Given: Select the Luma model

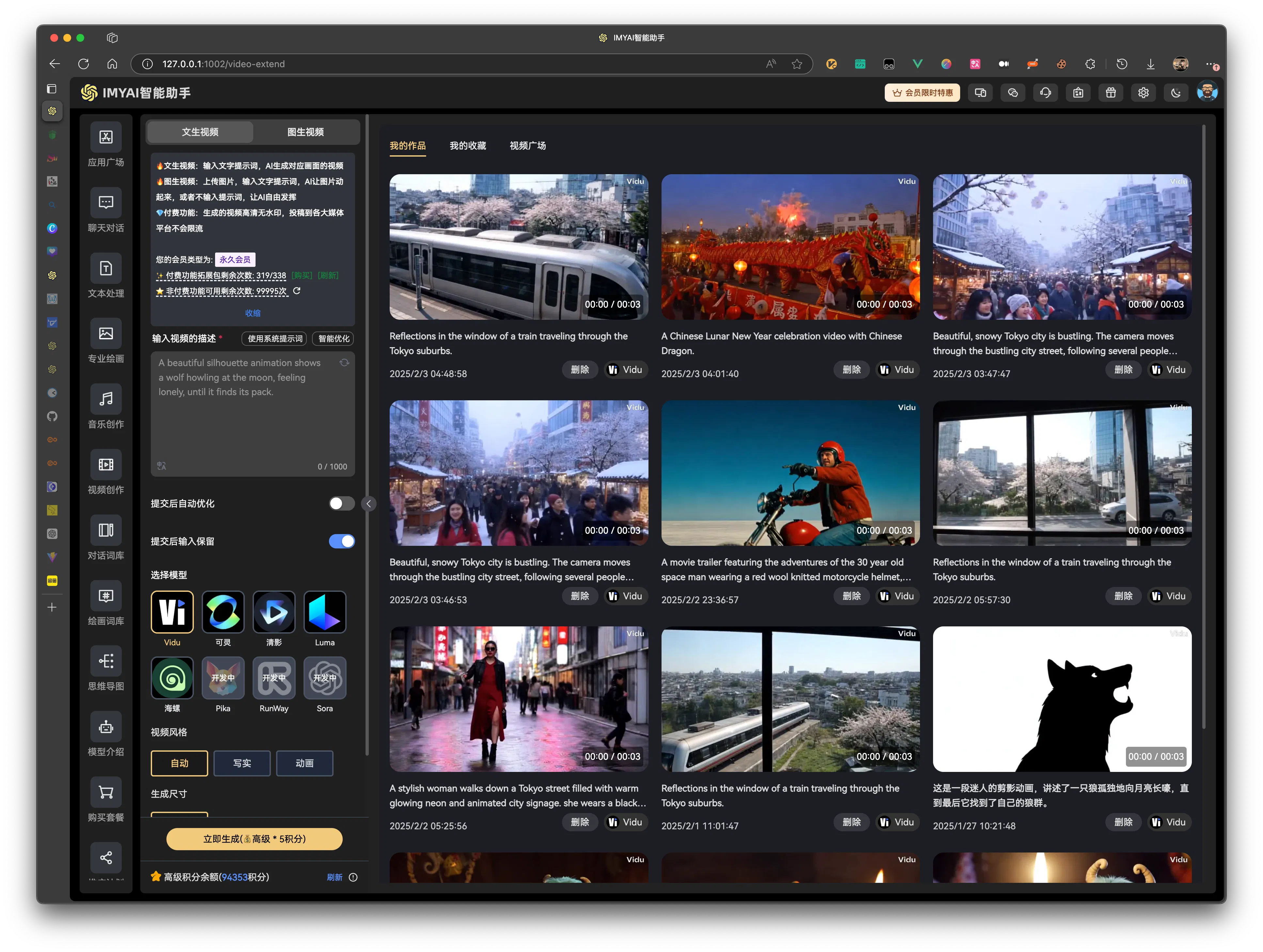Looking at the screenshot, I should 324,612.
